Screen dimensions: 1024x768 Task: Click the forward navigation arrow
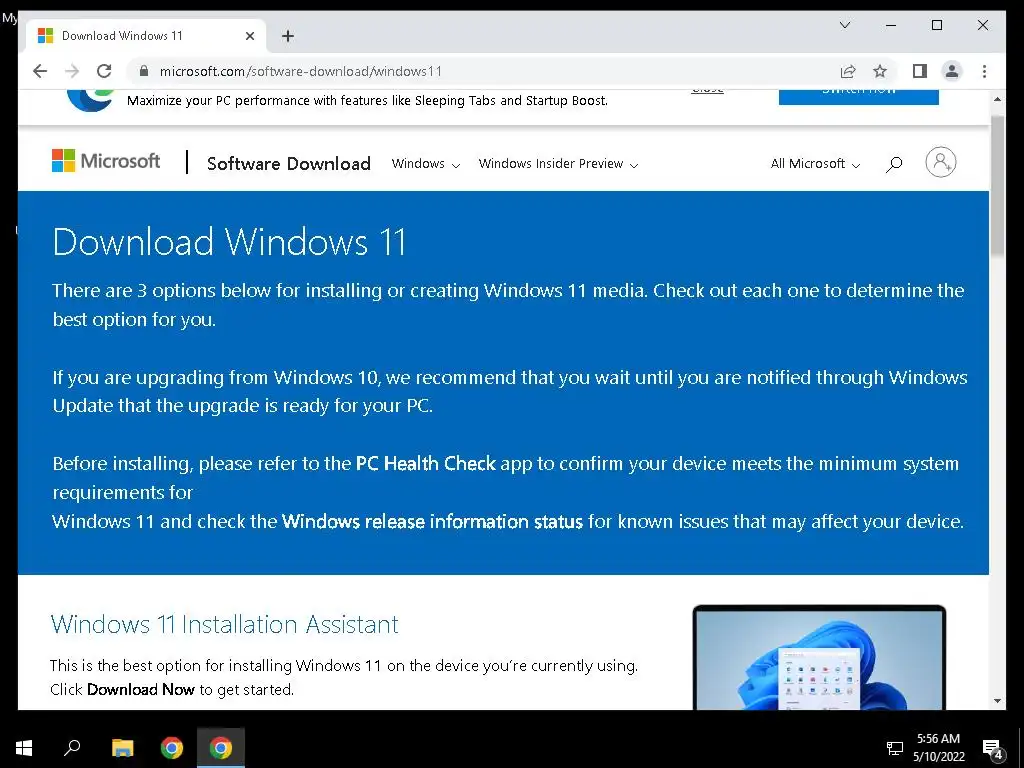72,71
